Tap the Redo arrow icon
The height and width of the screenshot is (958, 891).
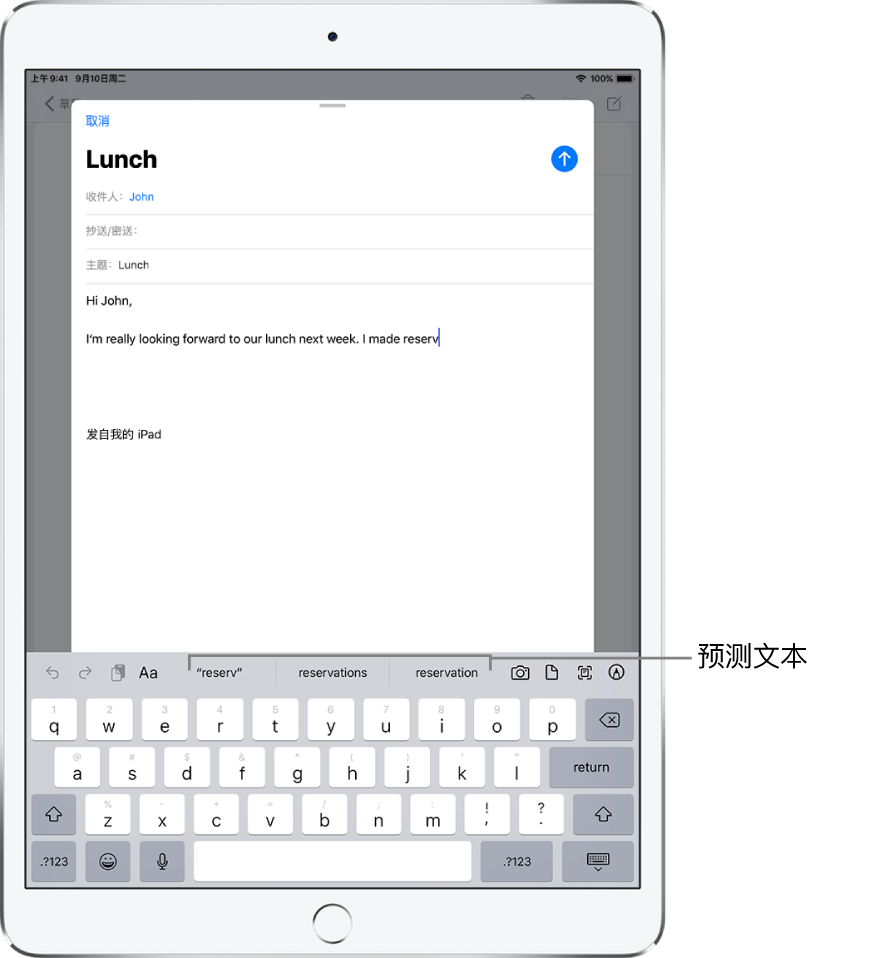point(84,672)
